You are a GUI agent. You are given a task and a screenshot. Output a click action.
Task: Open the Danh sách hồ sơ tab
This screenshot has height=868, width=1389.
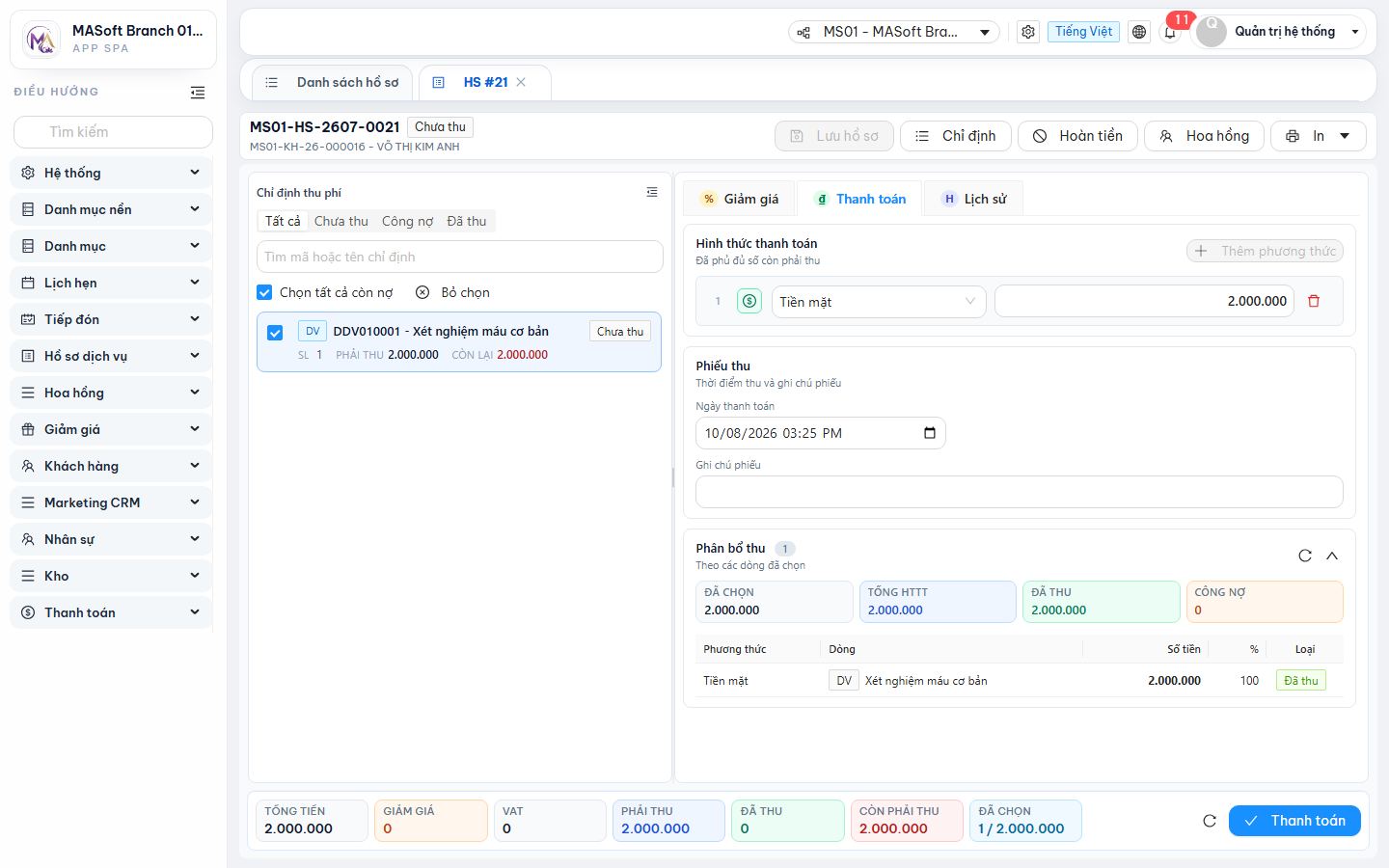coord(333,82)
